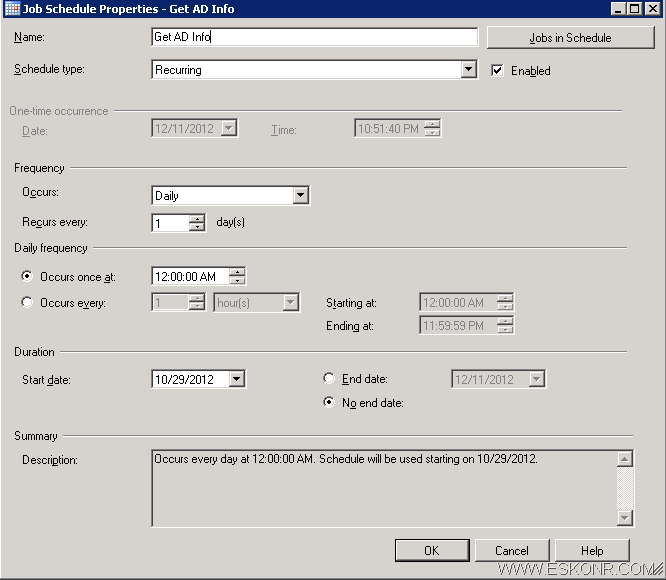Open the Schedule type dropdown
666x580 pixels.
[468, 69]
